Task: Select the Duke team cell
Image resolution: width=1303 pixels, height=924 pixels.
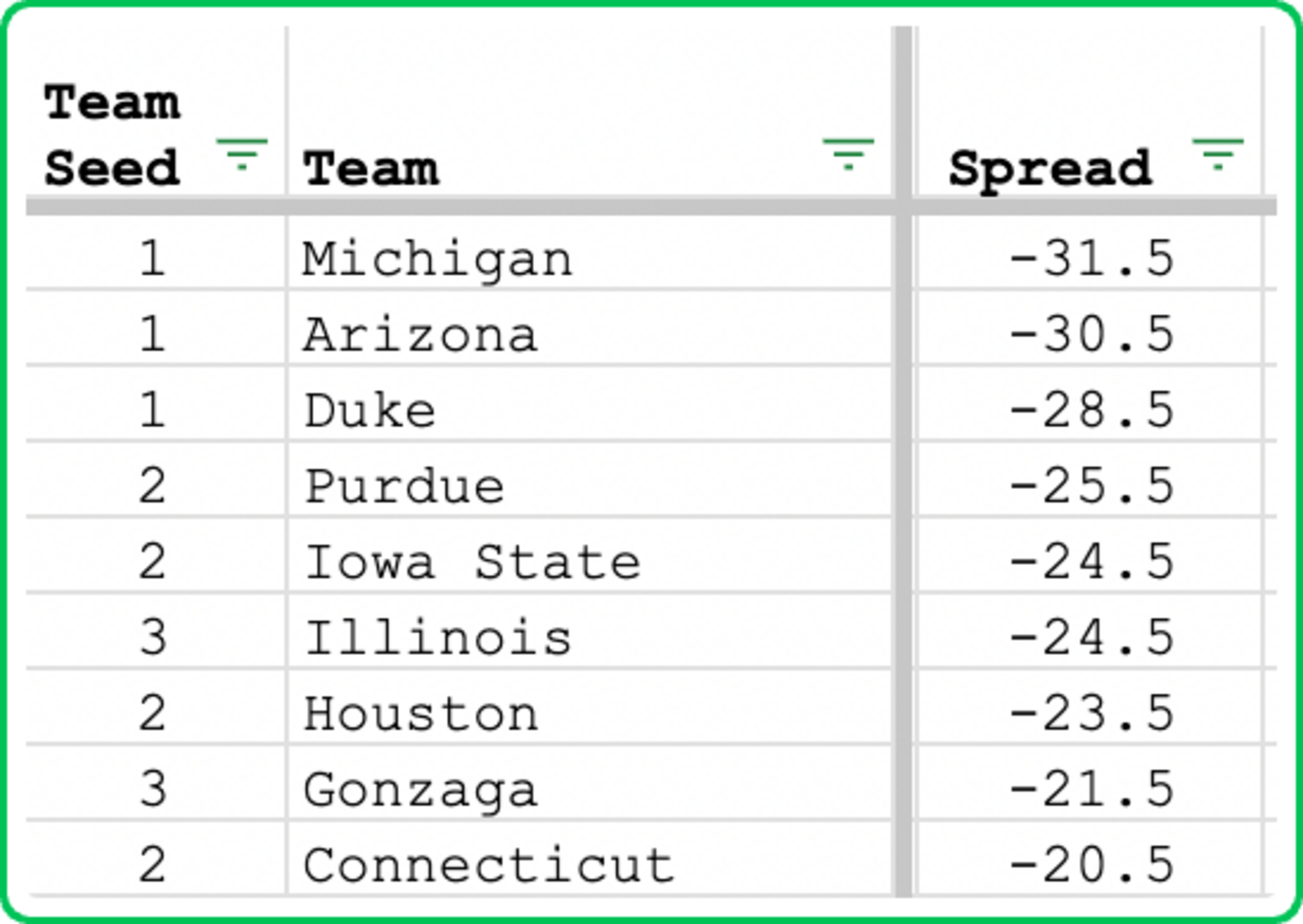Action: click(x=371, y=411)
